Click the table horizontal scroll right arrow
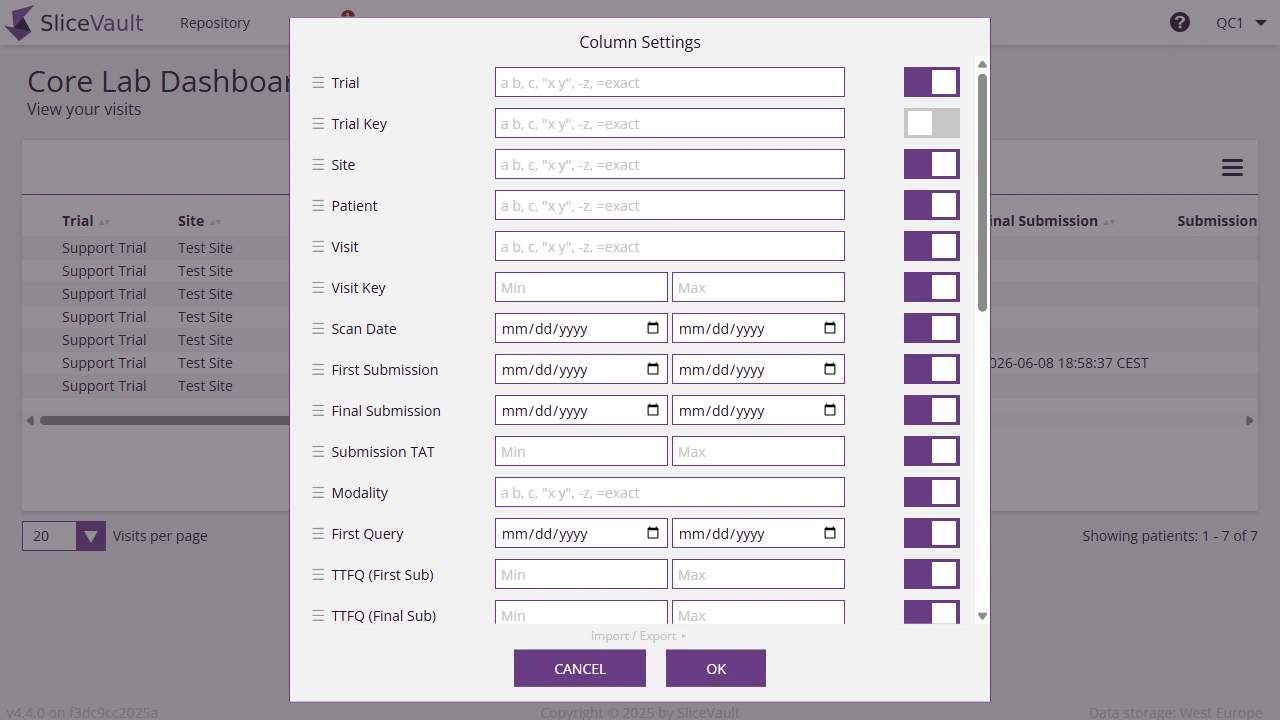Screen dimensions: 1280x720 coord(1250,421)
